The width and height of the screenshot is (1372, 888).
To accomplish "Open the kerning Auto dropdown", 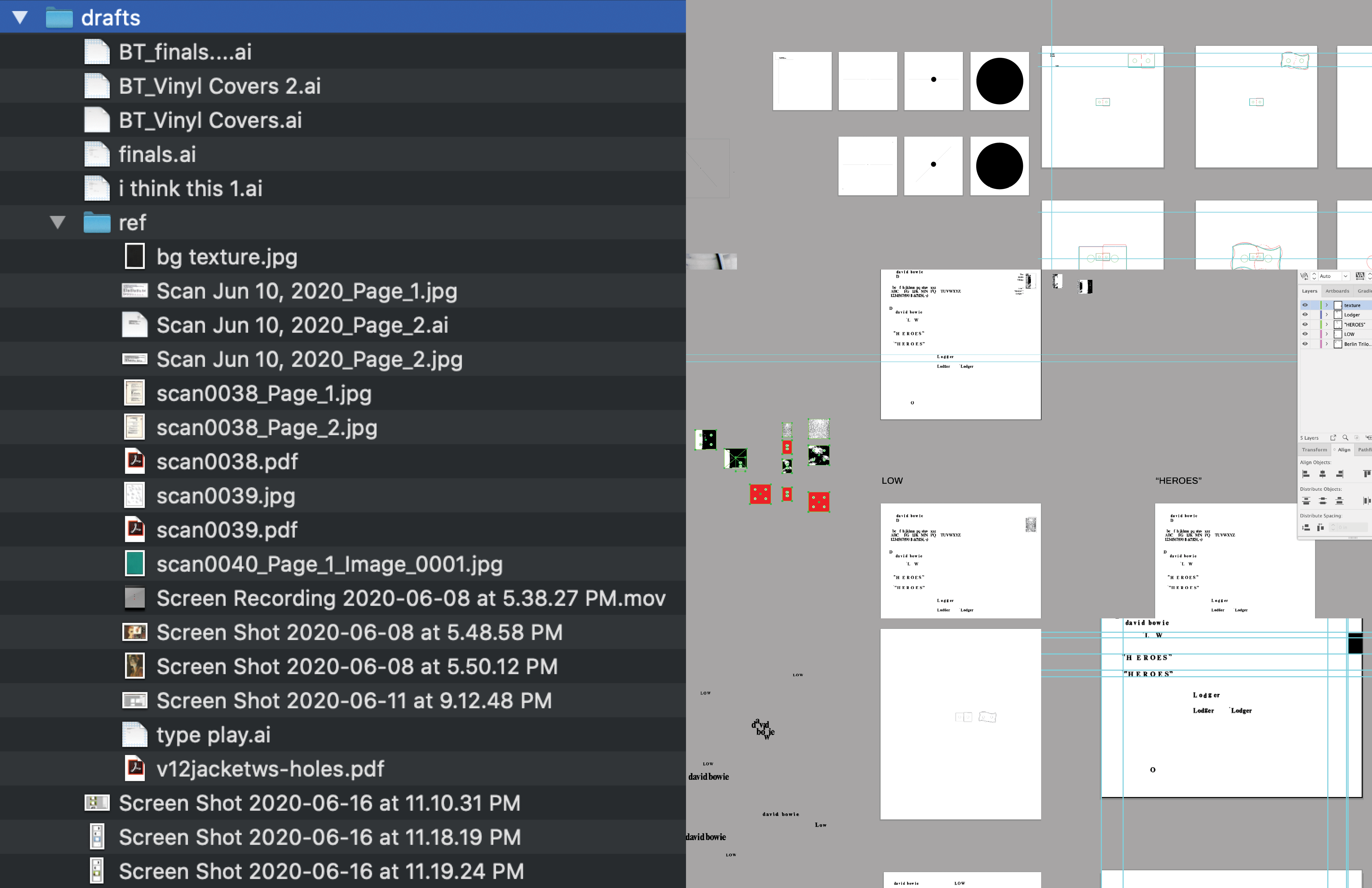I will (x=1345, y=276).
